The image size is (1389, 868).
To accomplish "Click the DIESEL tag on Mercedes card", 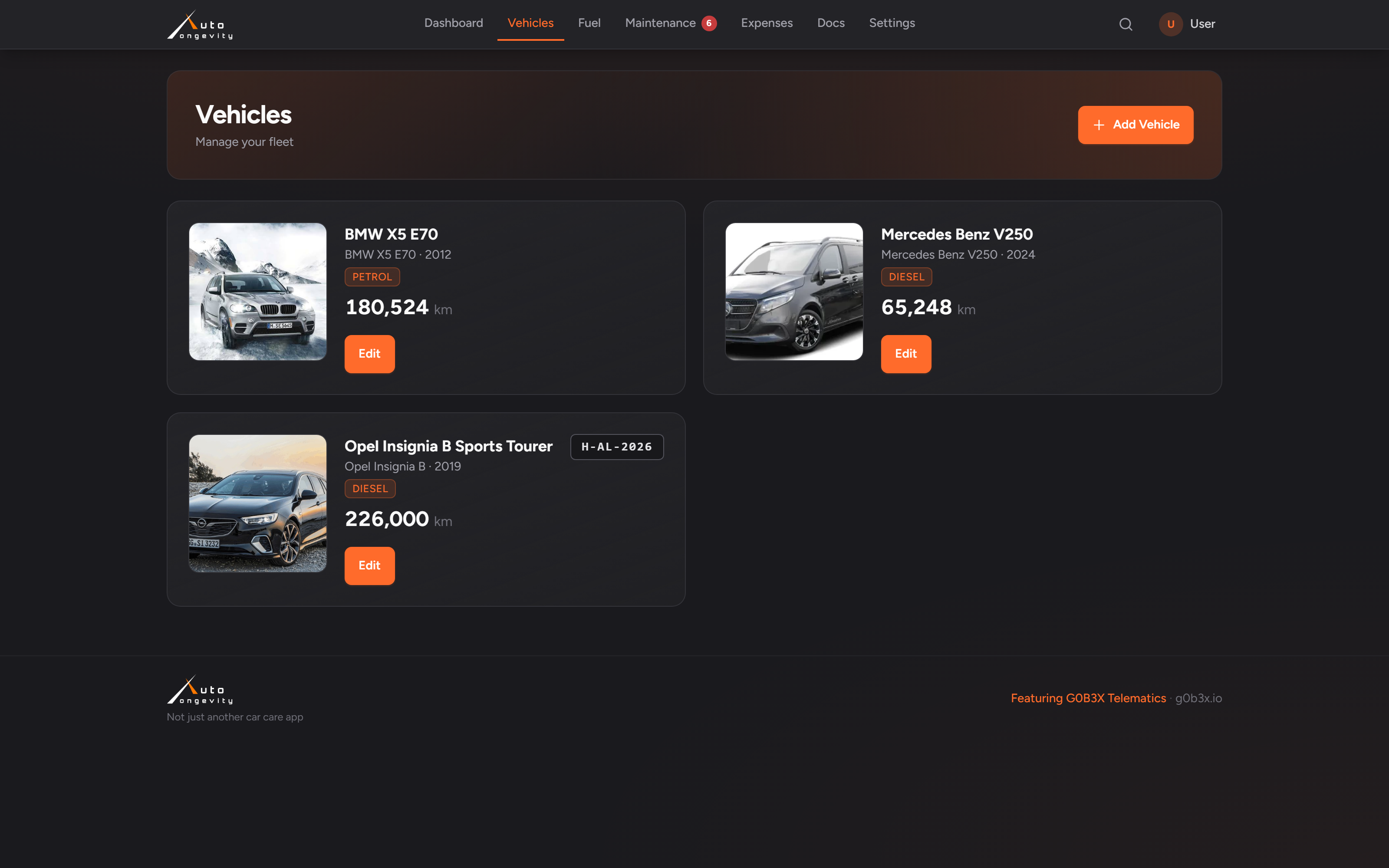I will (x=906, y=277).
